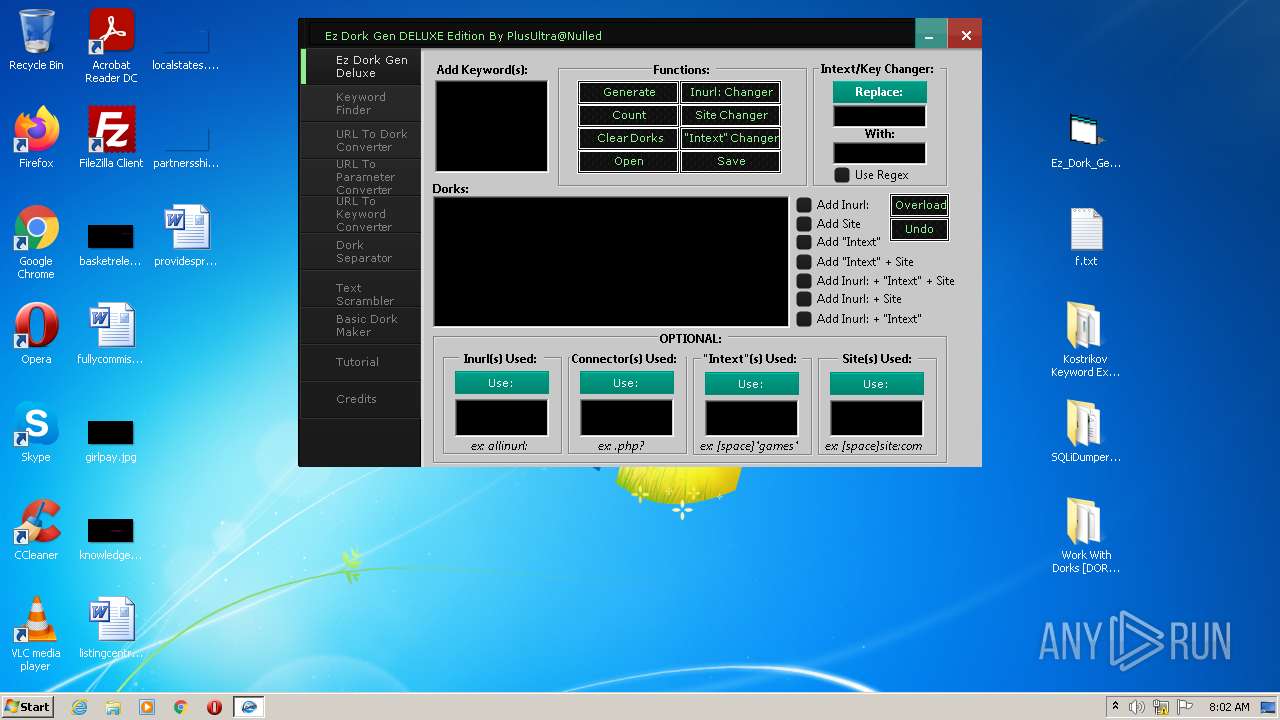Screen dimensions: 1280x720
Task: Focus the With: replacement input field
Action: click(880, 153)
